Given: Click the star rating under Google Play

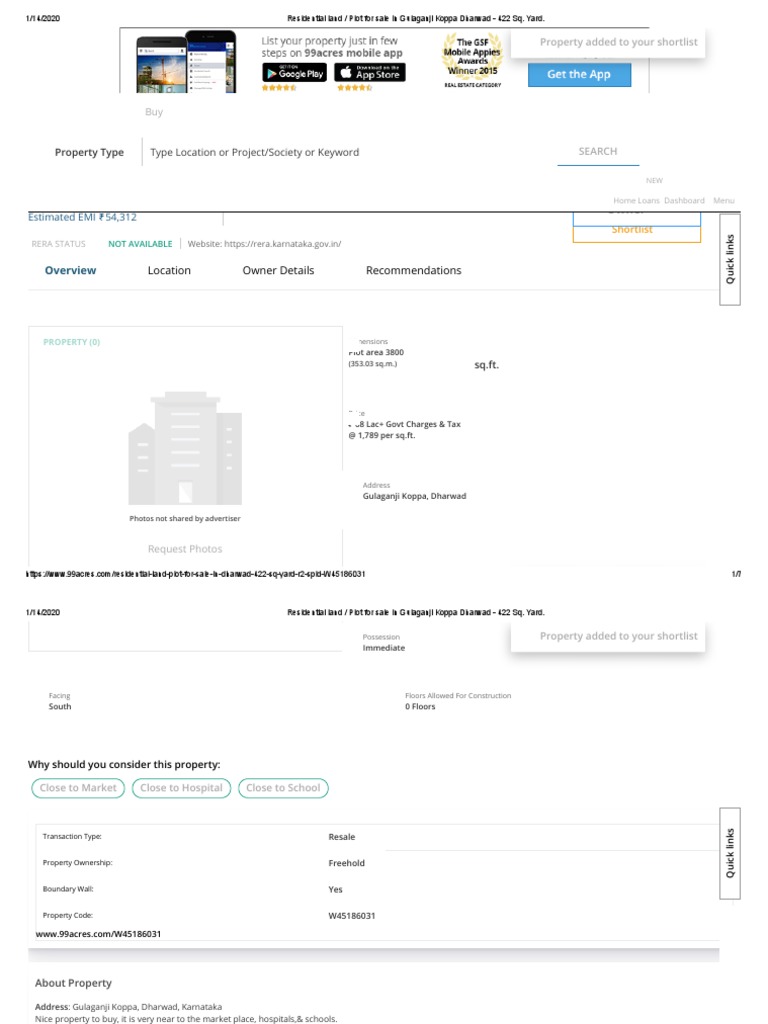Looking at the screenshot, I should 278,88.
